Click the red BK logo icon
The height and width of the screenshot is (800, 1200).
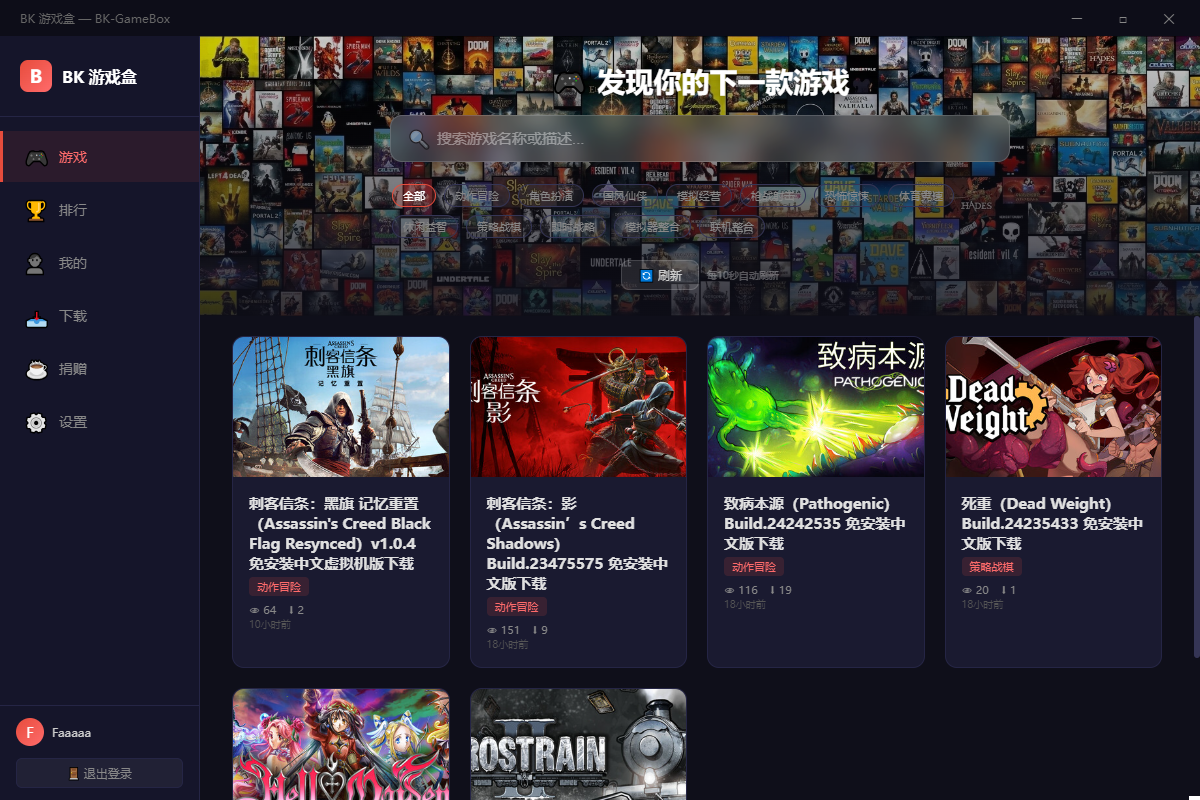(36, 76)
